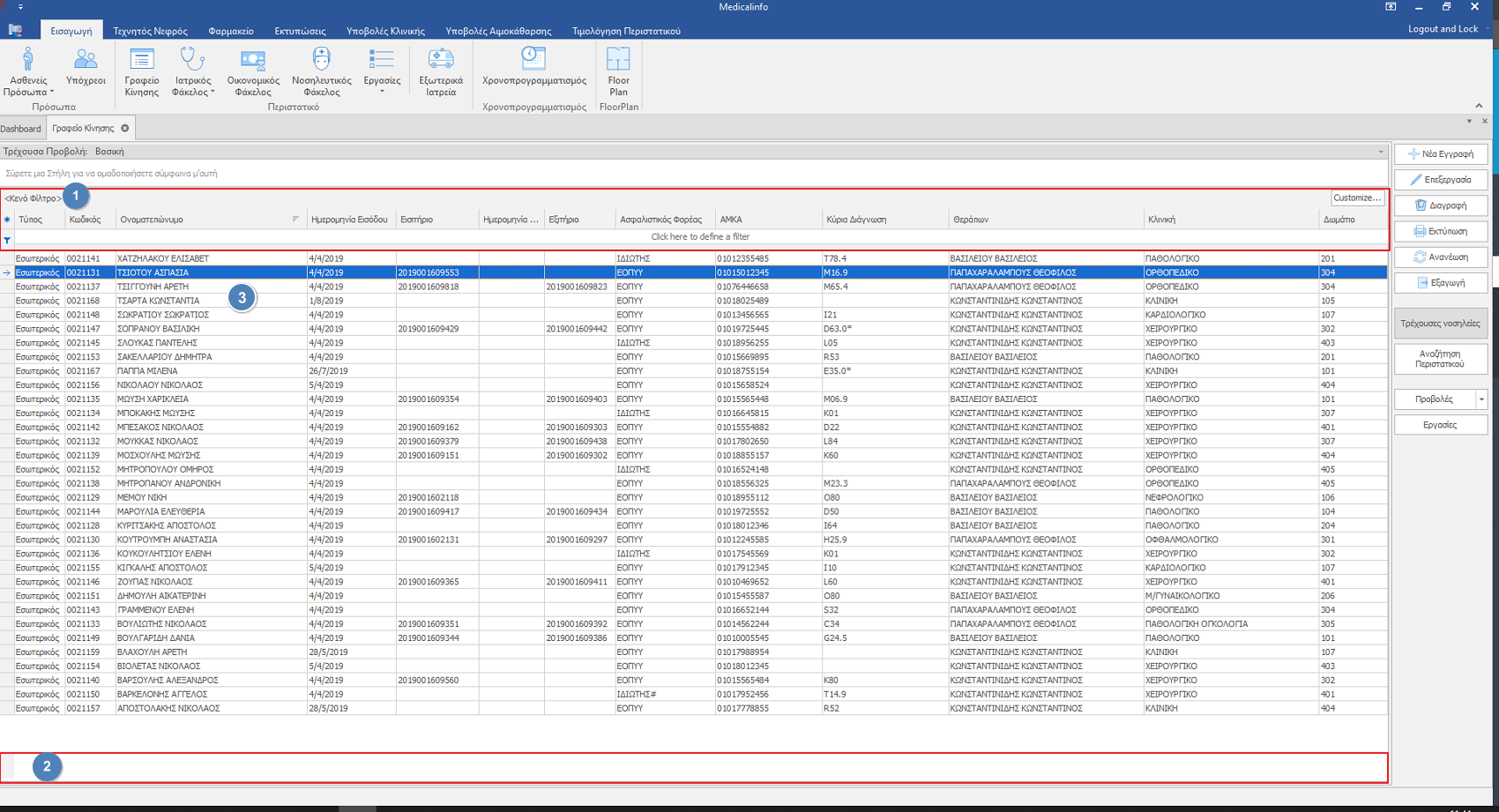Image resolution: width=1499 pixels, height=812 pixels.
Task: Click the filter funnel icon in filter row
Action: coord(7,241)
